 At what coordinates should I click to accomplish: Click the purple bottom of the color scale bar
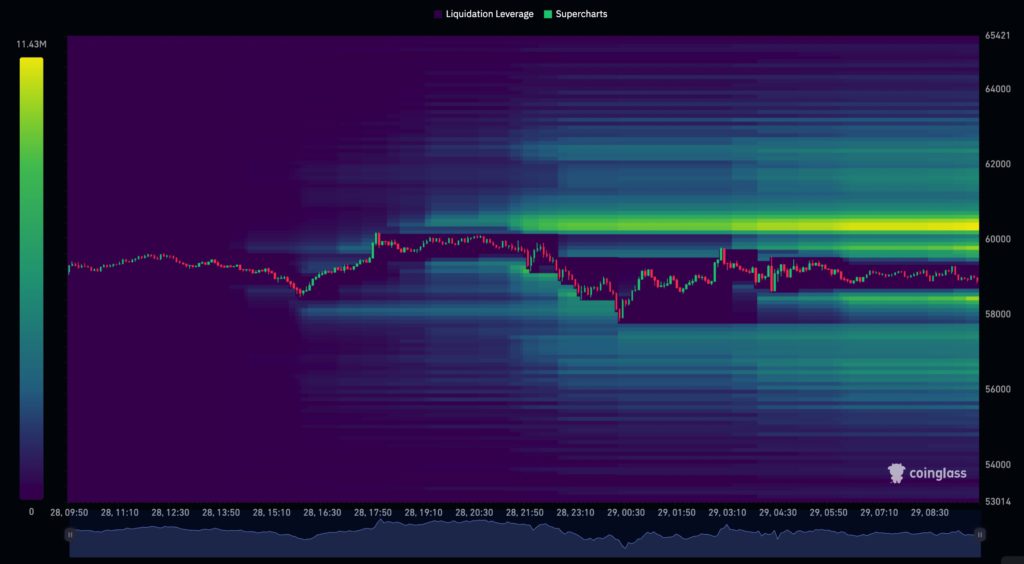point(31,490)
